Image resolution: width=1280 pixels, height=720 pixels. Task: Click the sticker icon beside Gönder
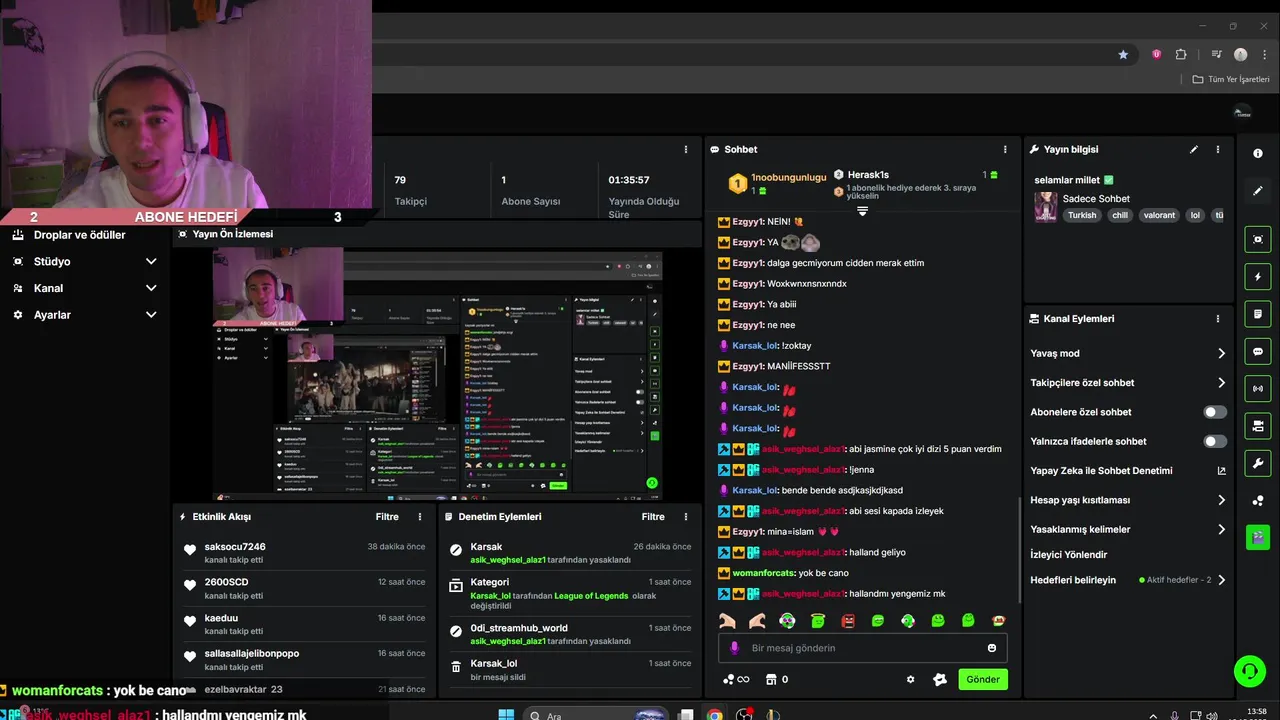coord(940,679)
